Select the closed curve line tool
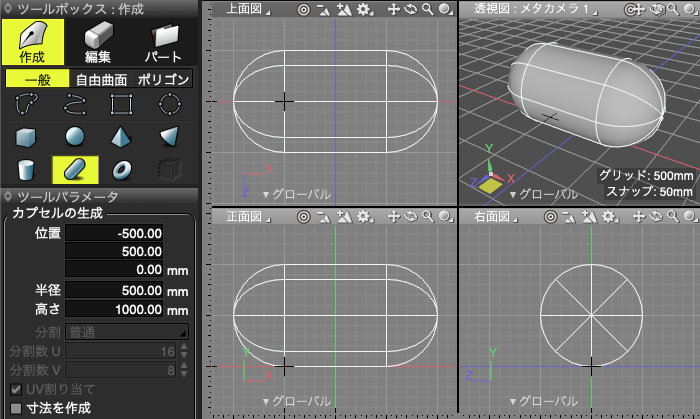 (27, 103)
